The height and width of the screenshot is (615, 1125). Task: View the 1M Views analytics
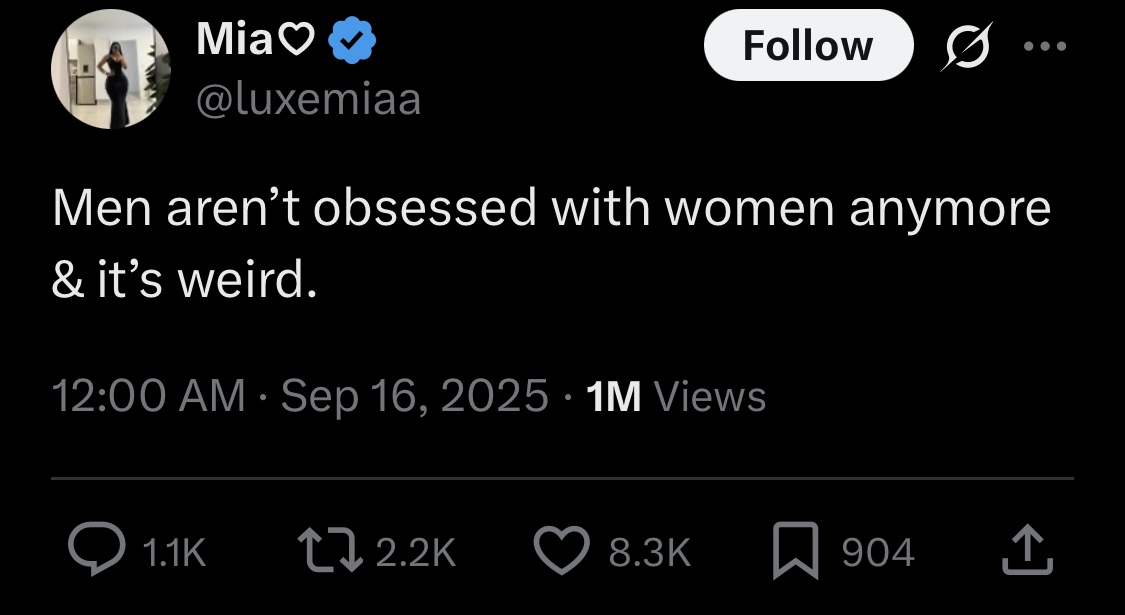(x=675, y=397)
